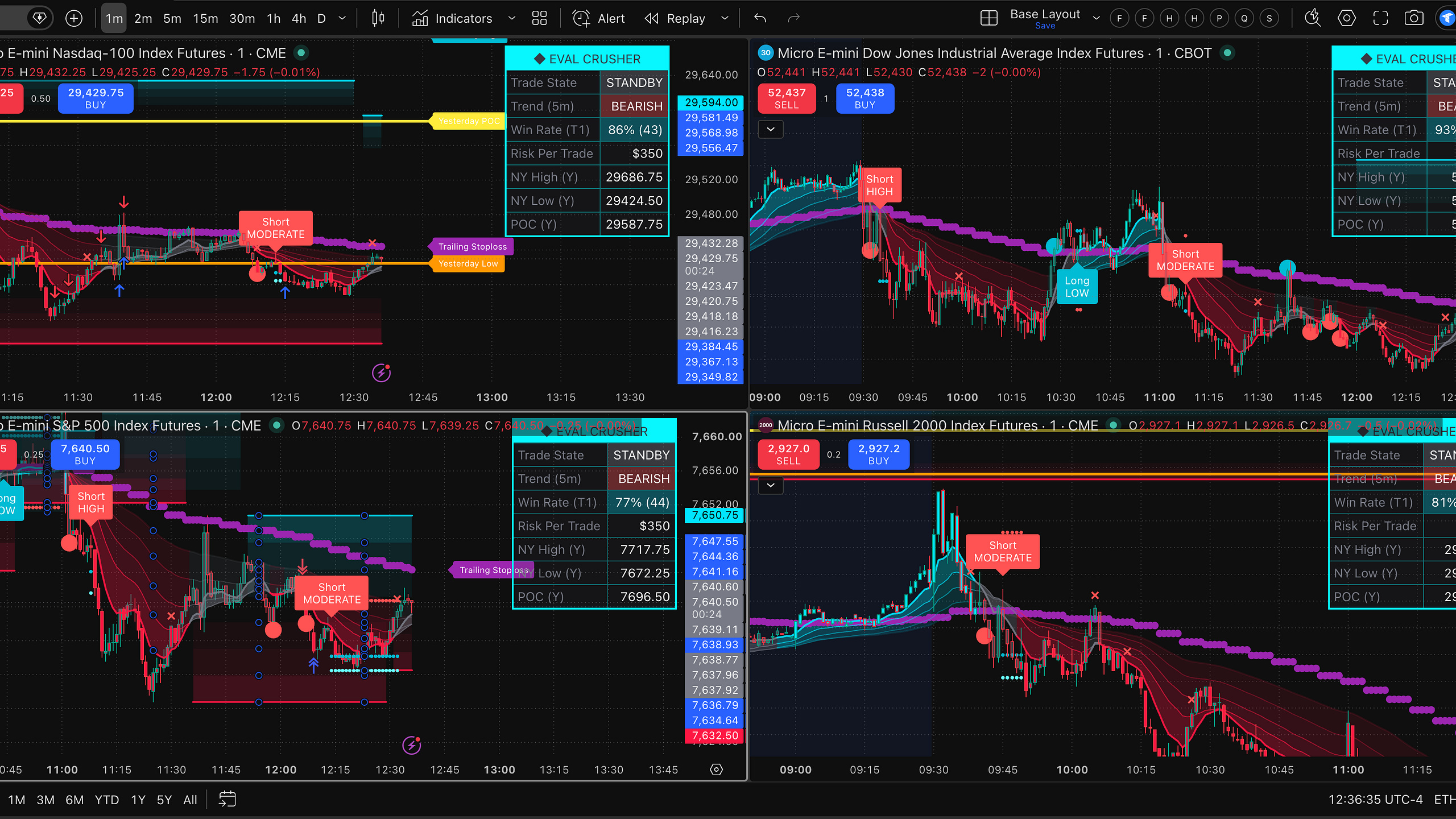Open the Indicators panel
The width and height of the screenshot is (1456, 819).
pos(452,18)
